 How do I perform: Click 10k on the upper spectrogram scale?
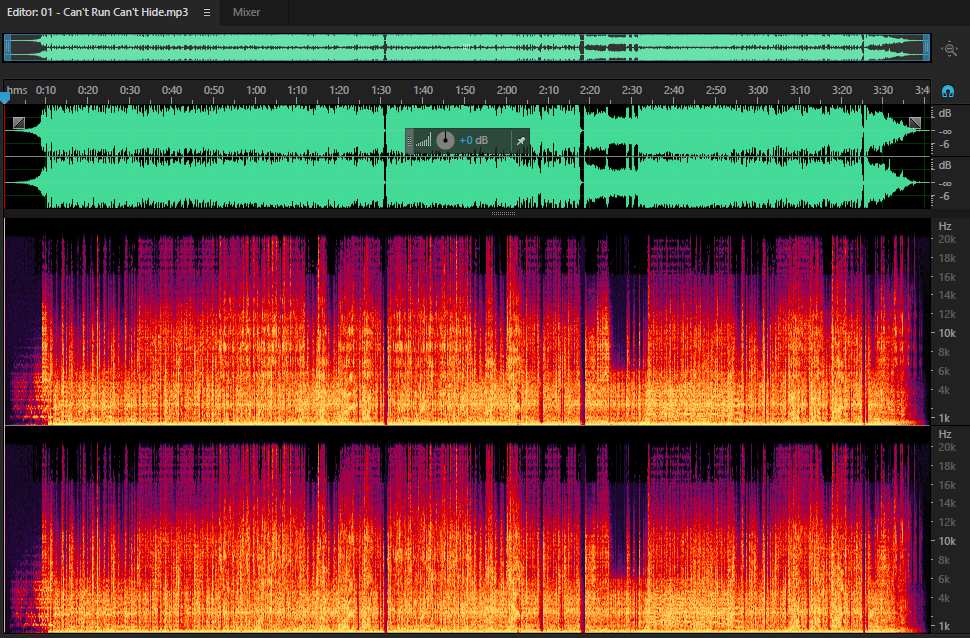pos(947,334)
